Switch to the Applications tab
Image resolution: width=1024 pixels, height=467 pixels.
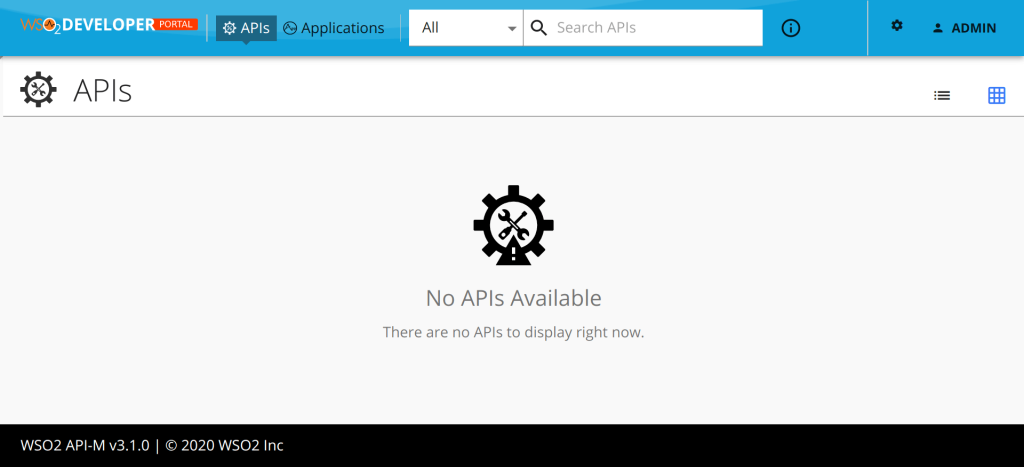(x=333, y=28)
